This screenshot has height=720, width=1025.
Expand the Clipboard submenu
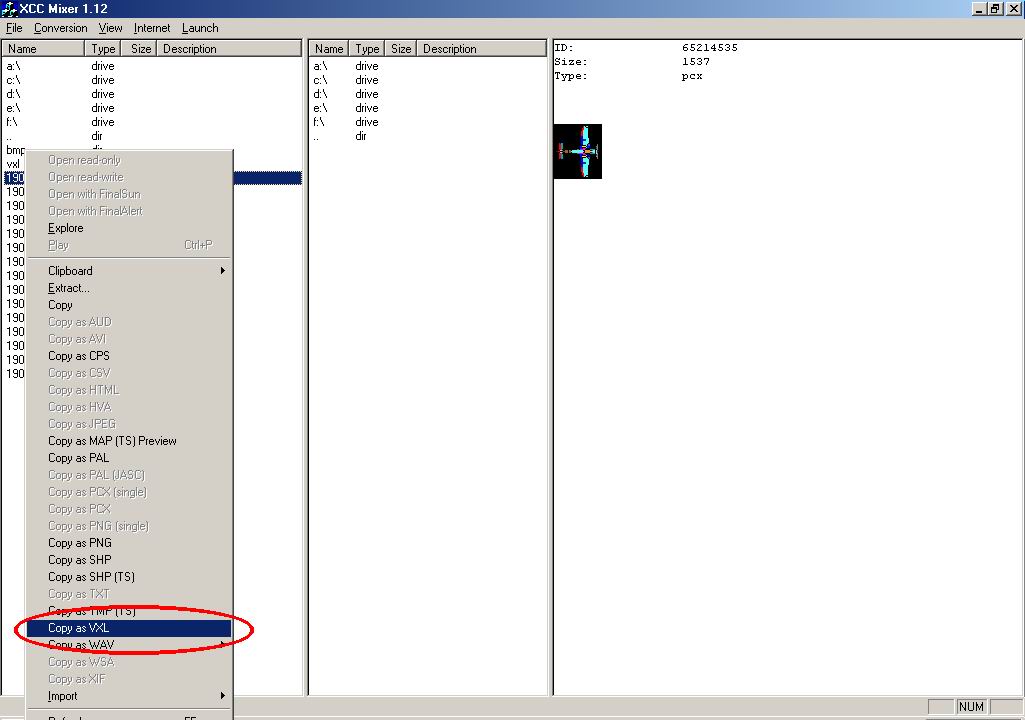(x=129, y=271)
